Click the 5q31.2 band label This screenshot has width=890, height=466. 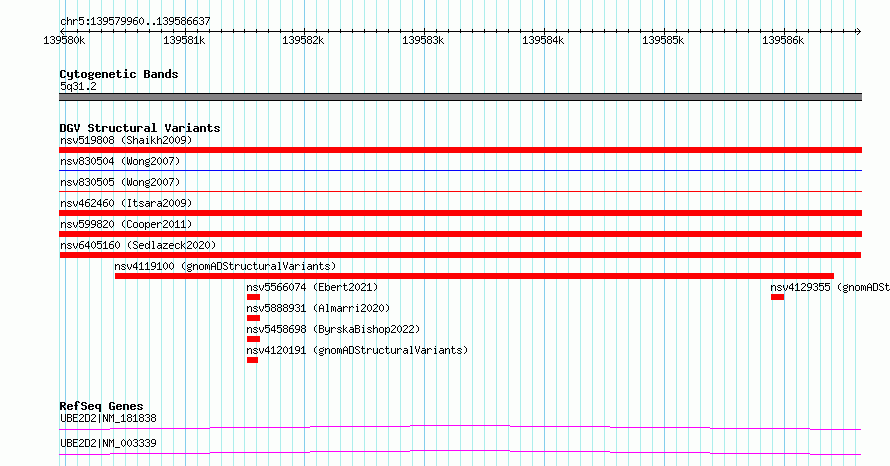[x=78, y=86]
